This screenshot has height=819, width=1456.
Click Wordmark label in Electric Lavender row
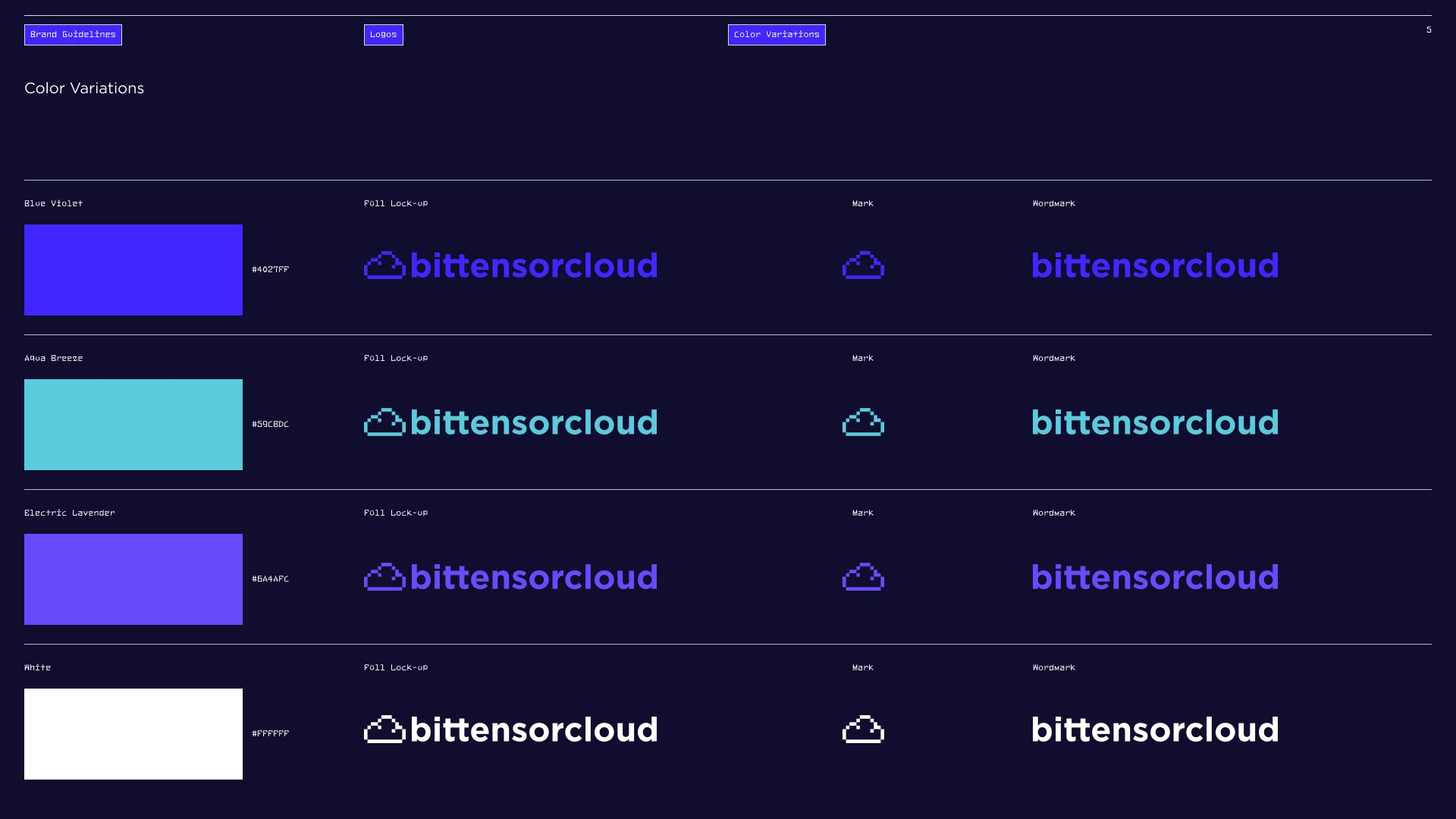coord(1054,513)
